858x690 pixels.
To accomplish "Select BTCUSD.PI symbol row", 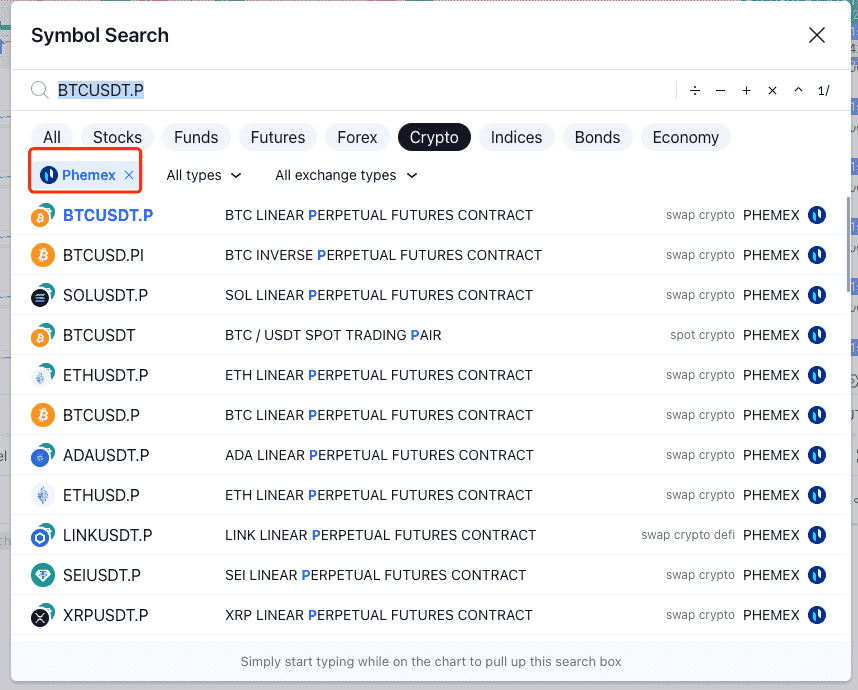I will [x=428, y=255].
